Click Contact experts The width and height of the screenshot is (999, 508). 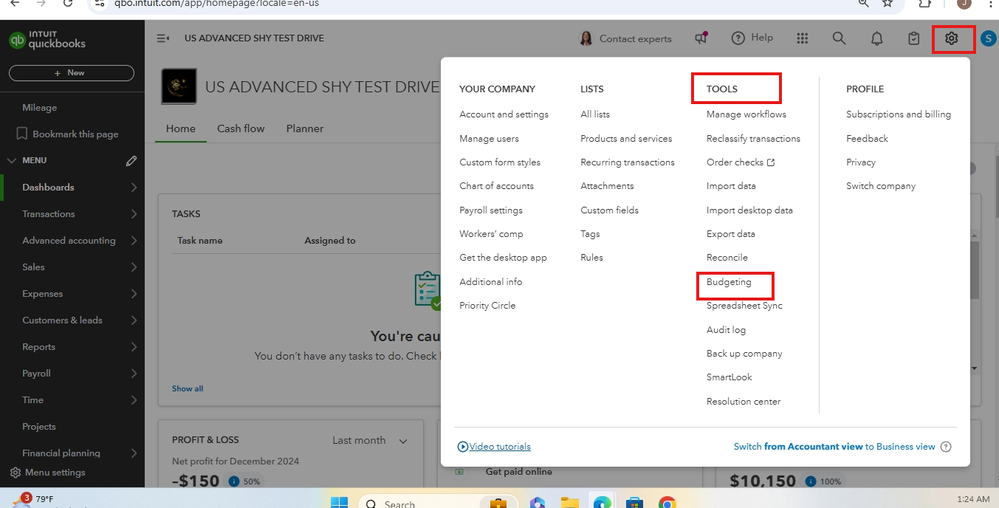point(626,38)
